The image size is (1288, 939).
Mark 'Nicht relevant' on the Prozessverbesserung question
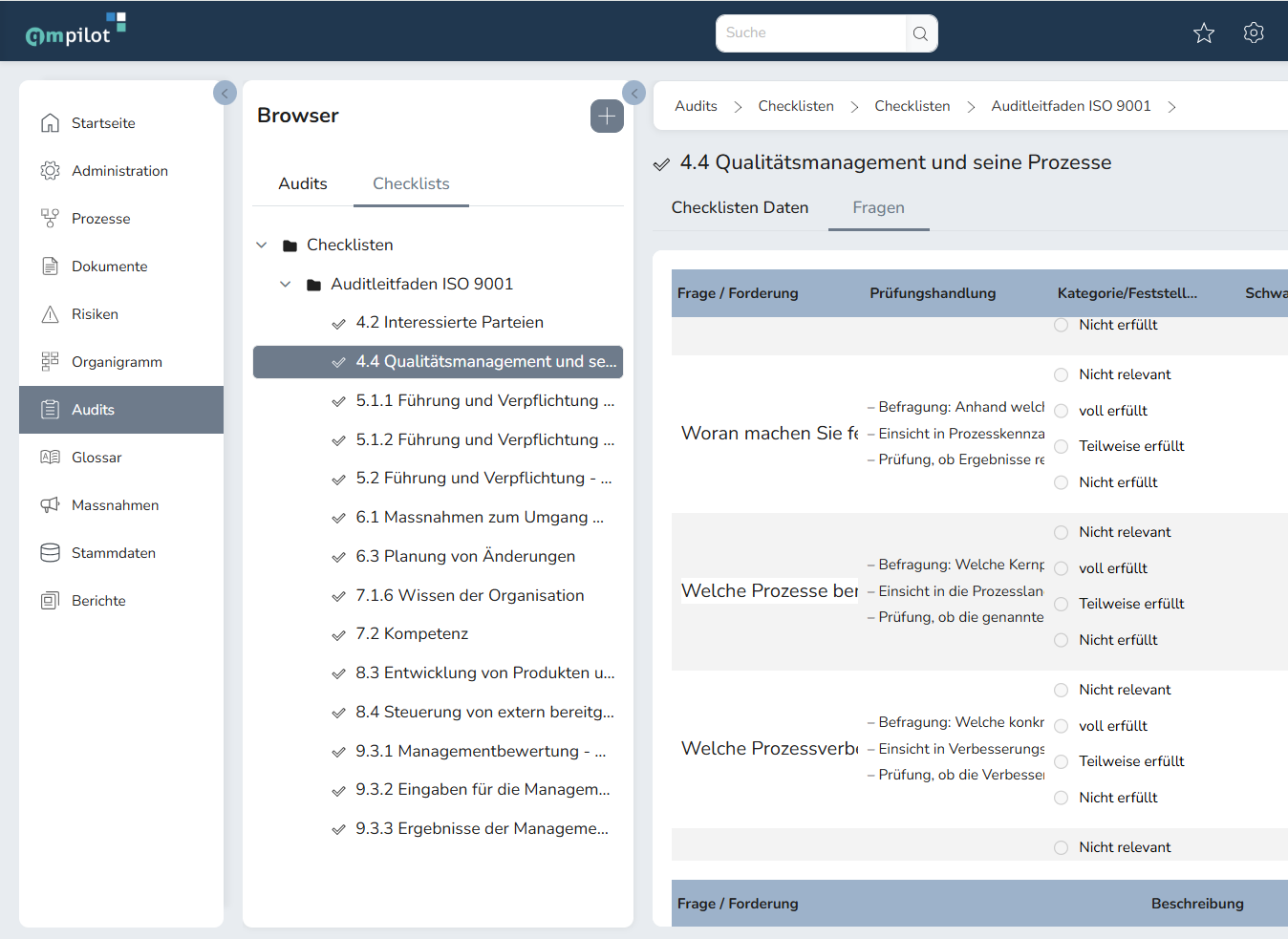pos(1061,689)
